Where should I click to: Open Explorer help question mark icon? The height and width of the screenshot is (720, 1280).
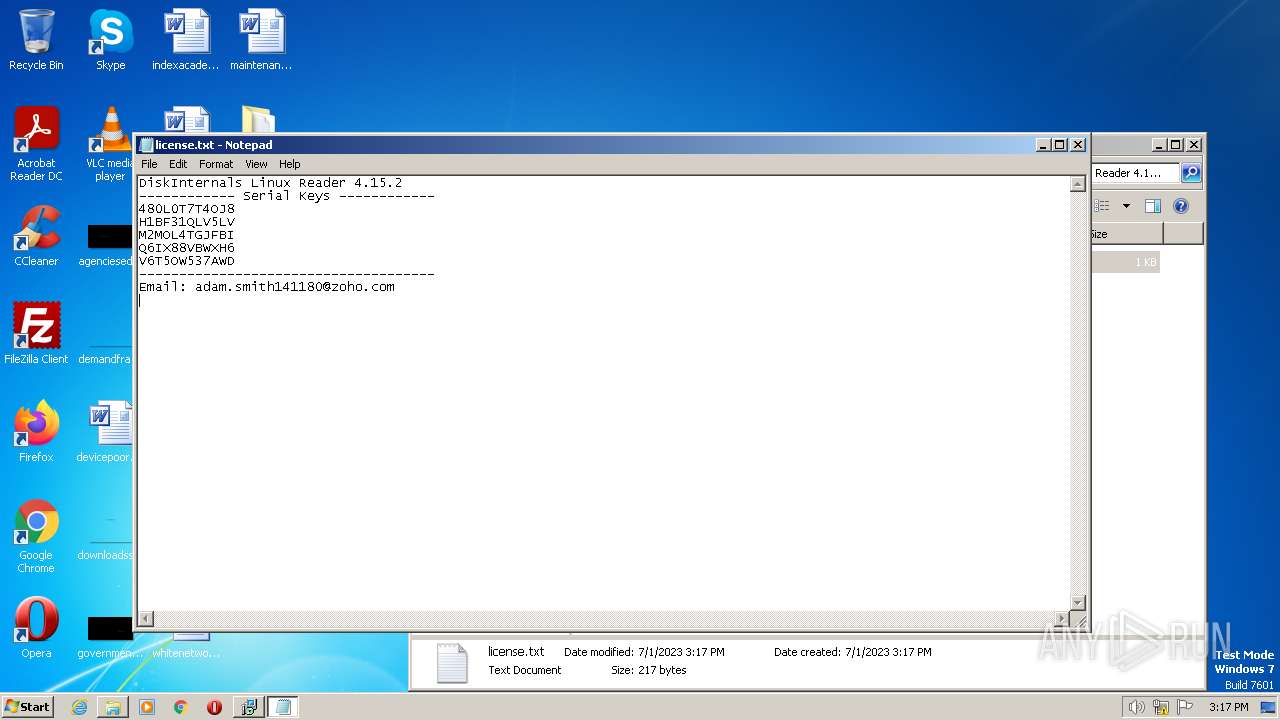1181,206
